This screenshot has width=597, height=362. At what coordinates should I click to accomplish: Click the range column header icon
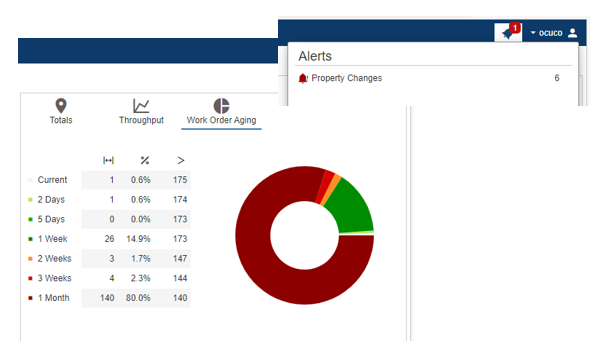coord(108,161)
